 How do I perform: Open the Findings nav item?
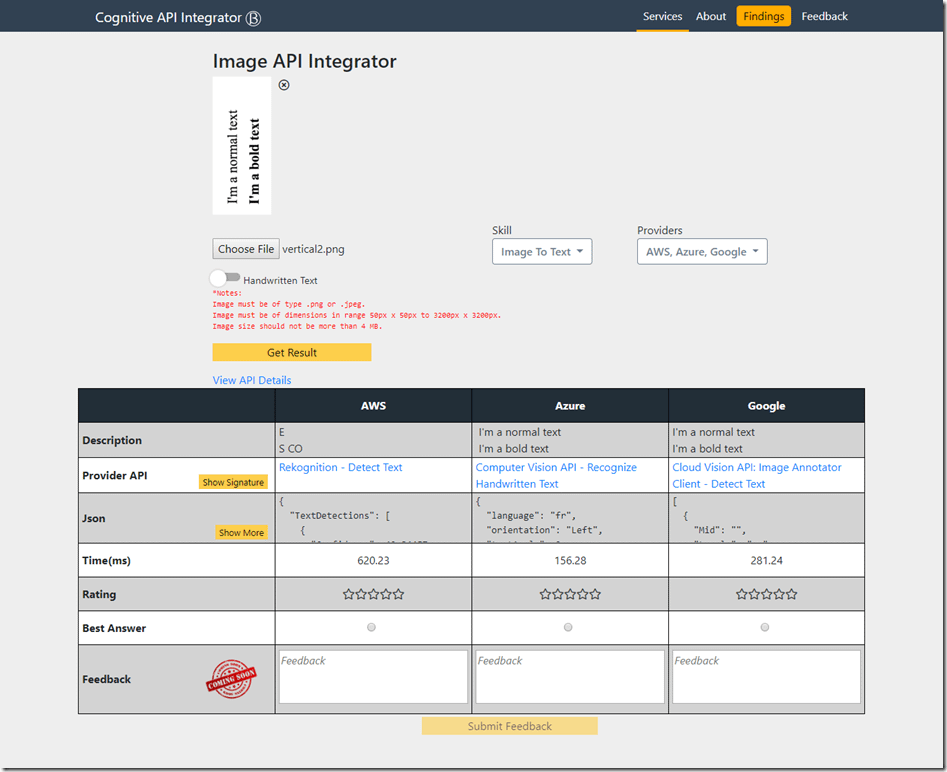coord(764,16)
